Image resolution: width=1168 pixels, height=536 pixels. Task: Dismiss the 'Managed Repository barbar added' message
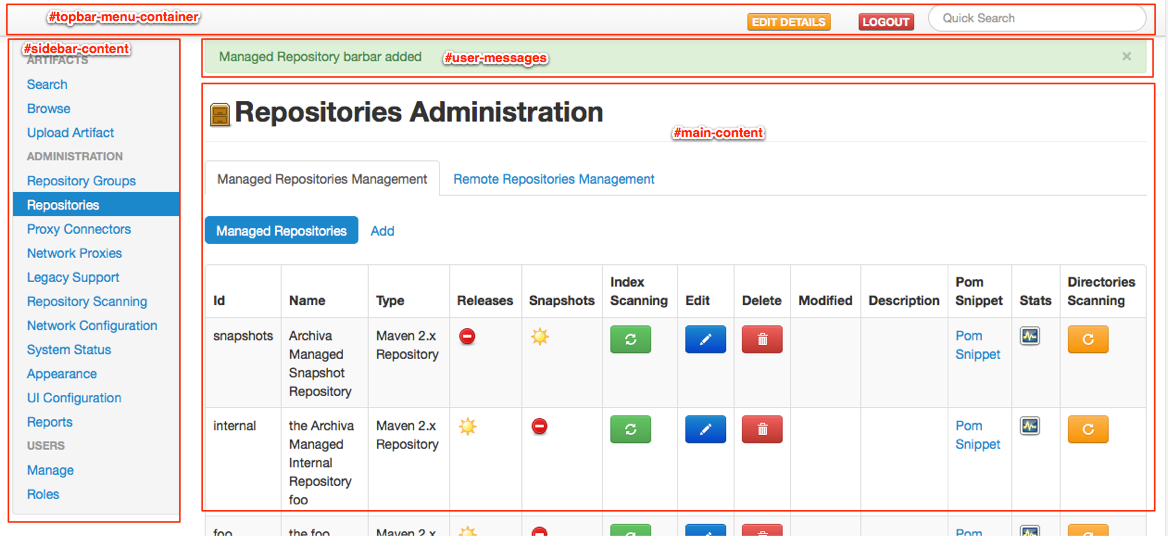pos(1126,57)
